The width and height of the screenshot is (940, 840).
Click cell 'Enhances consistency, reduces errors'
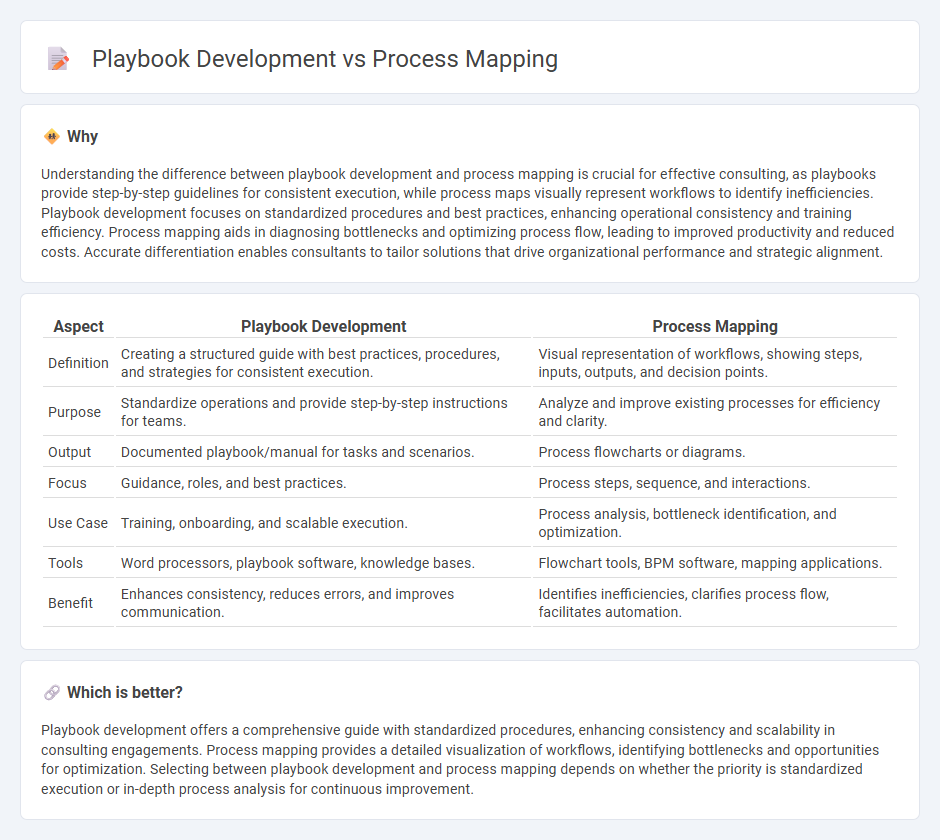coord(323,603)
